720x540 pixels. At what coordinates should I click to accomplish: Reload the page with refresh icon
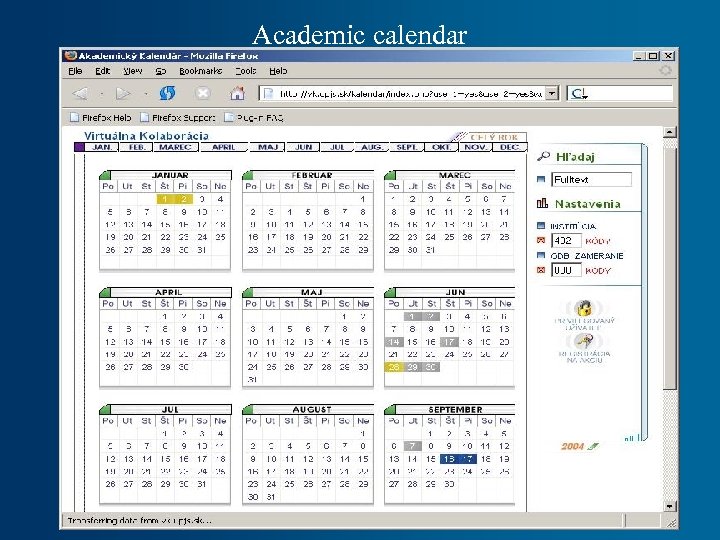click(168, 93)
